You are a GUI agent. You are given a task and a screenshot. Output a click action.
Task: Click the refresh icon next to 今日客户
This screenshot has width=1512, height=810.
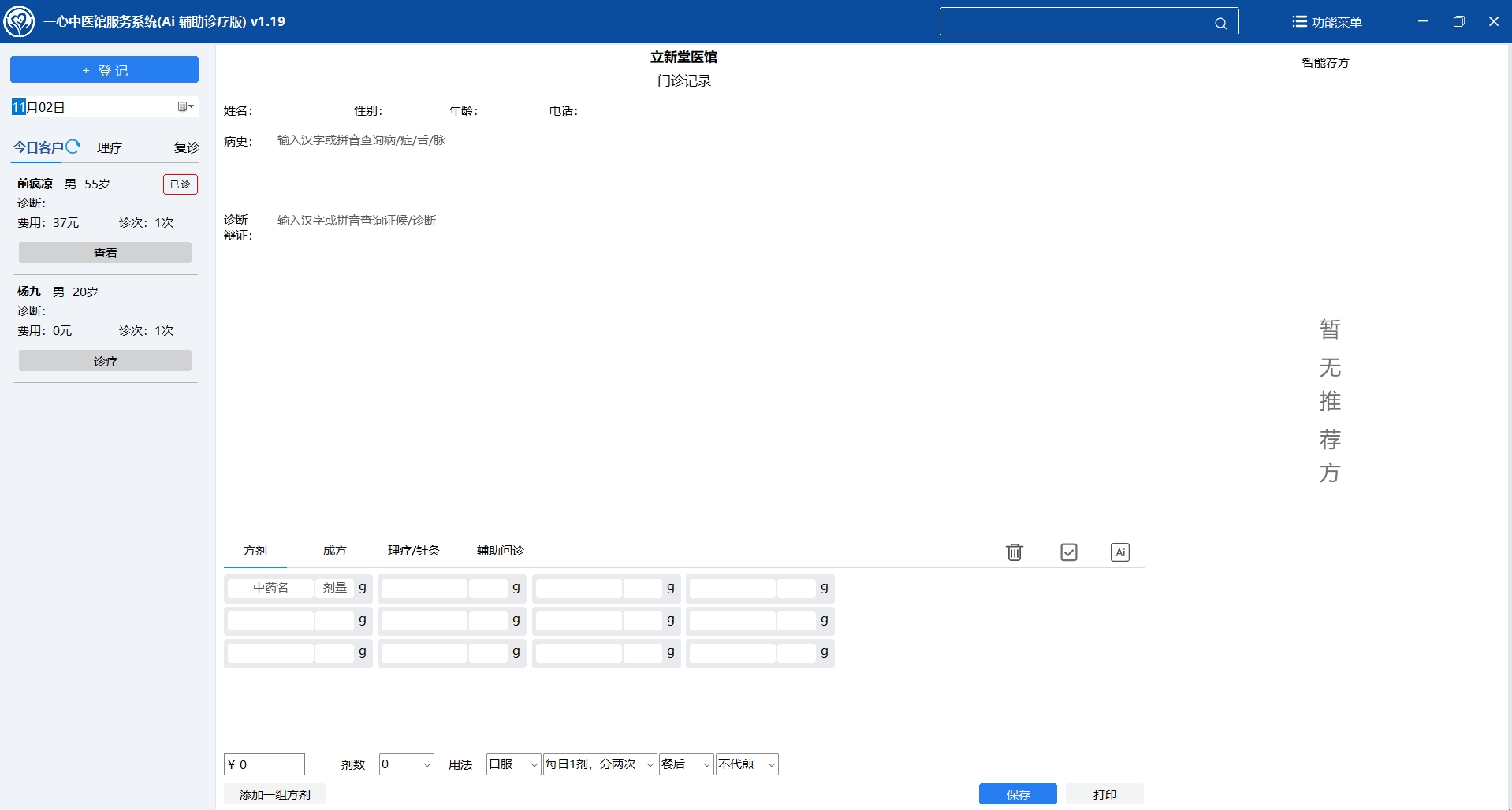click(73, 147)
